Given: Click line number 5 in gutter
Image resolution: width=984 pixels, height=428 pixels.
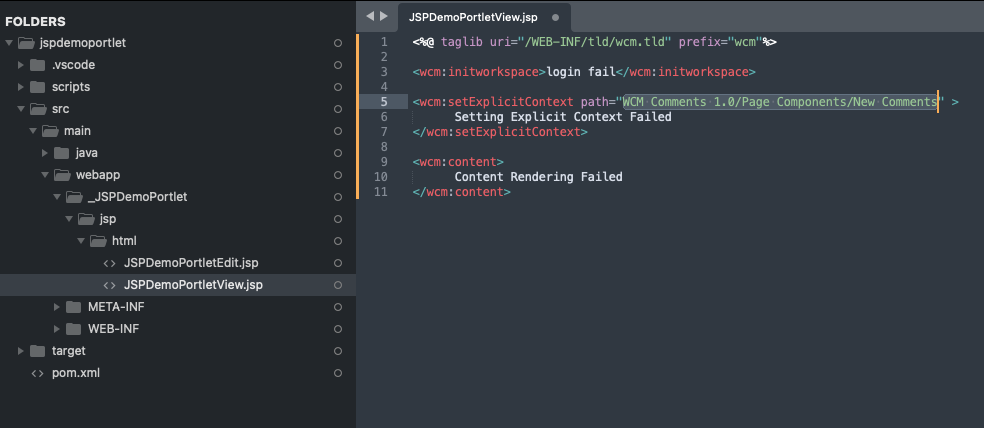Looking at the screenshot, I should click(x=384, y=102).
